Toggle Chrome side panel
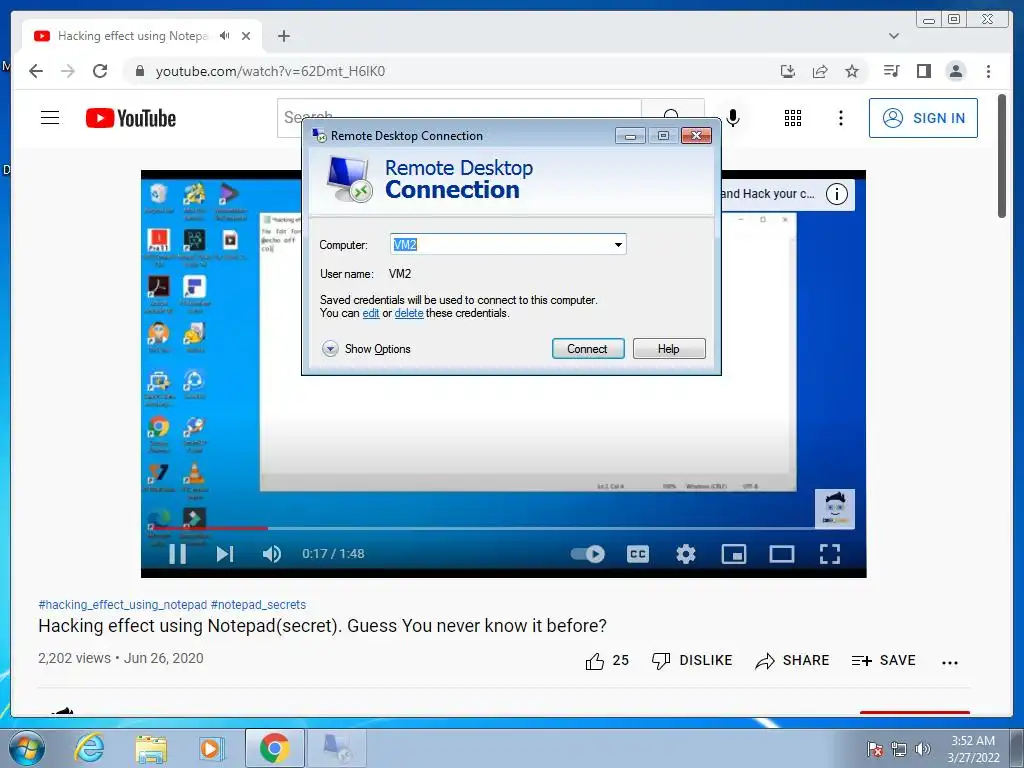Viewport: 1024px width, 768px height. (923, 71)
